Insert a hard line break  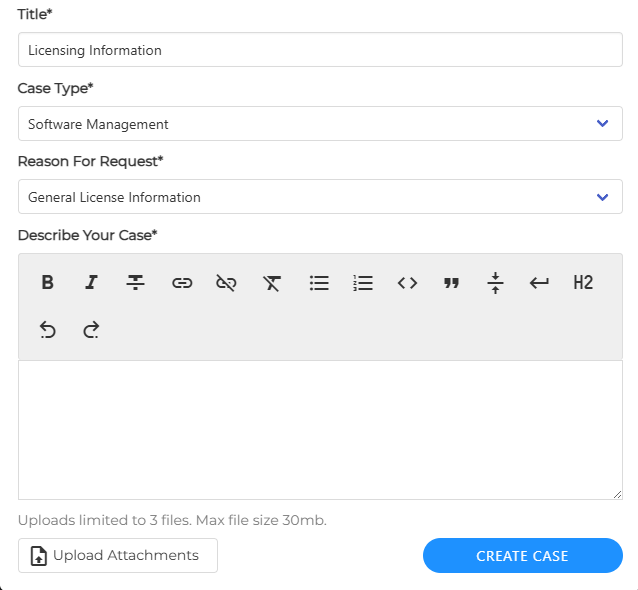click(539, 283)
